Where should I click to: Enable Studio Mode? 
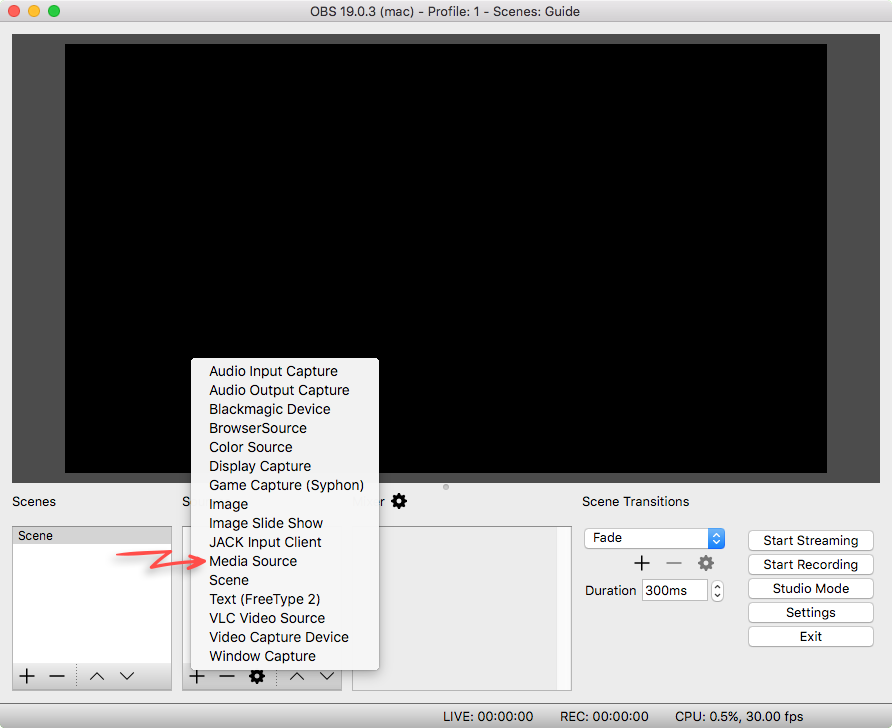point(811,589)
